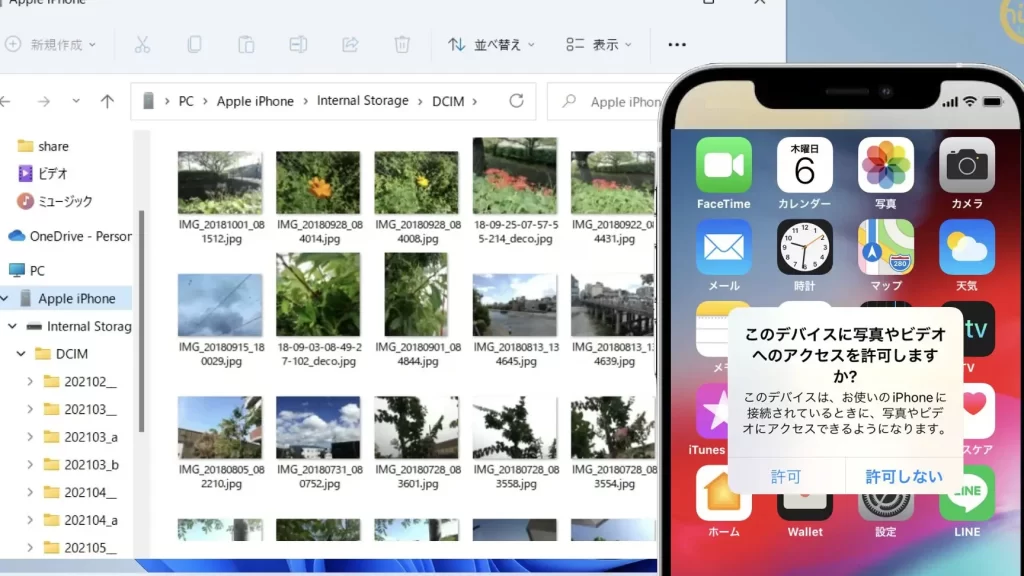Screen dimensions: 1024x576
Task: Expand the 202102__ folder
Action: point(30,381)
